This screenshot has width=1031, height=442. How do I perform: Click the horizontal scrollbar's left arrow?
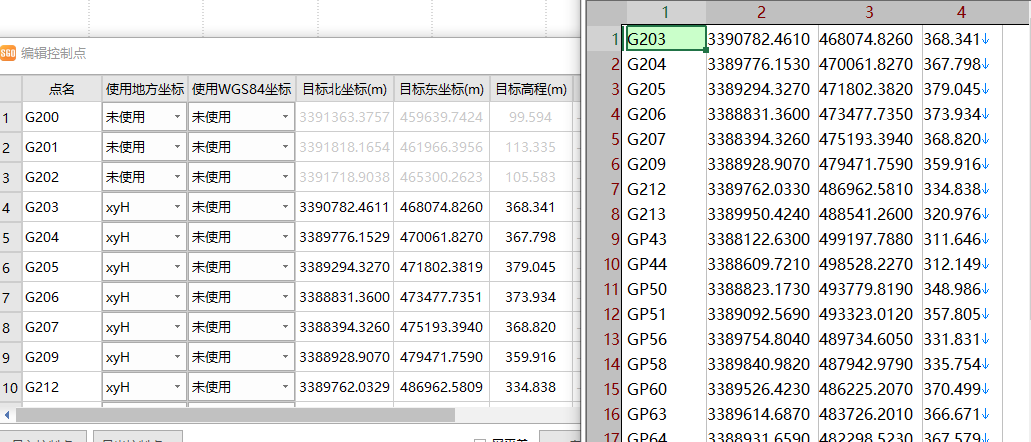8,414
